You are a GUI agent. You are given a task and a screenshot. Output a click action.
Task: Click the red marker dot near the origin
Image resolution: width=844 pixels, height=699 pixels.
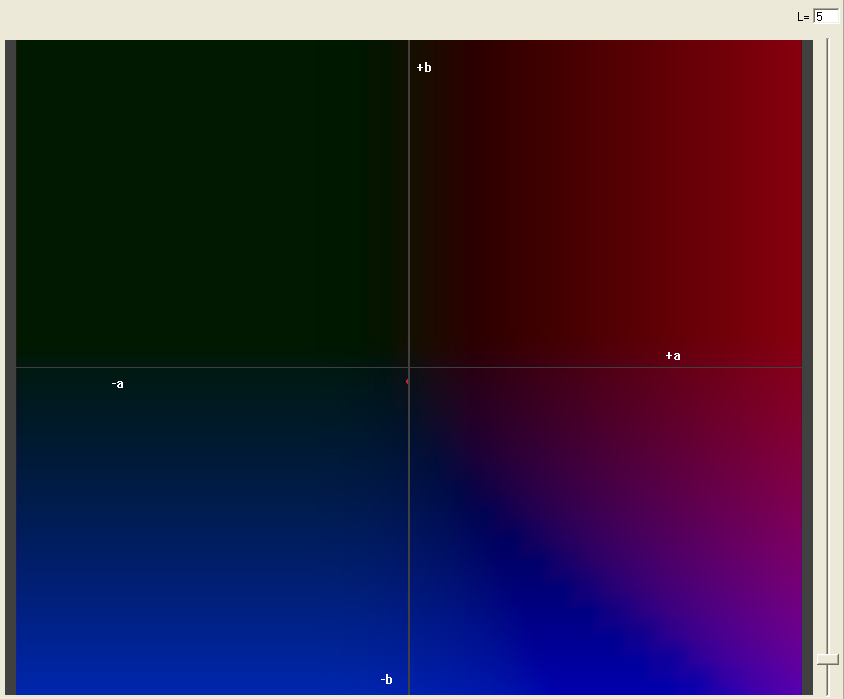[x=407, y=382]
